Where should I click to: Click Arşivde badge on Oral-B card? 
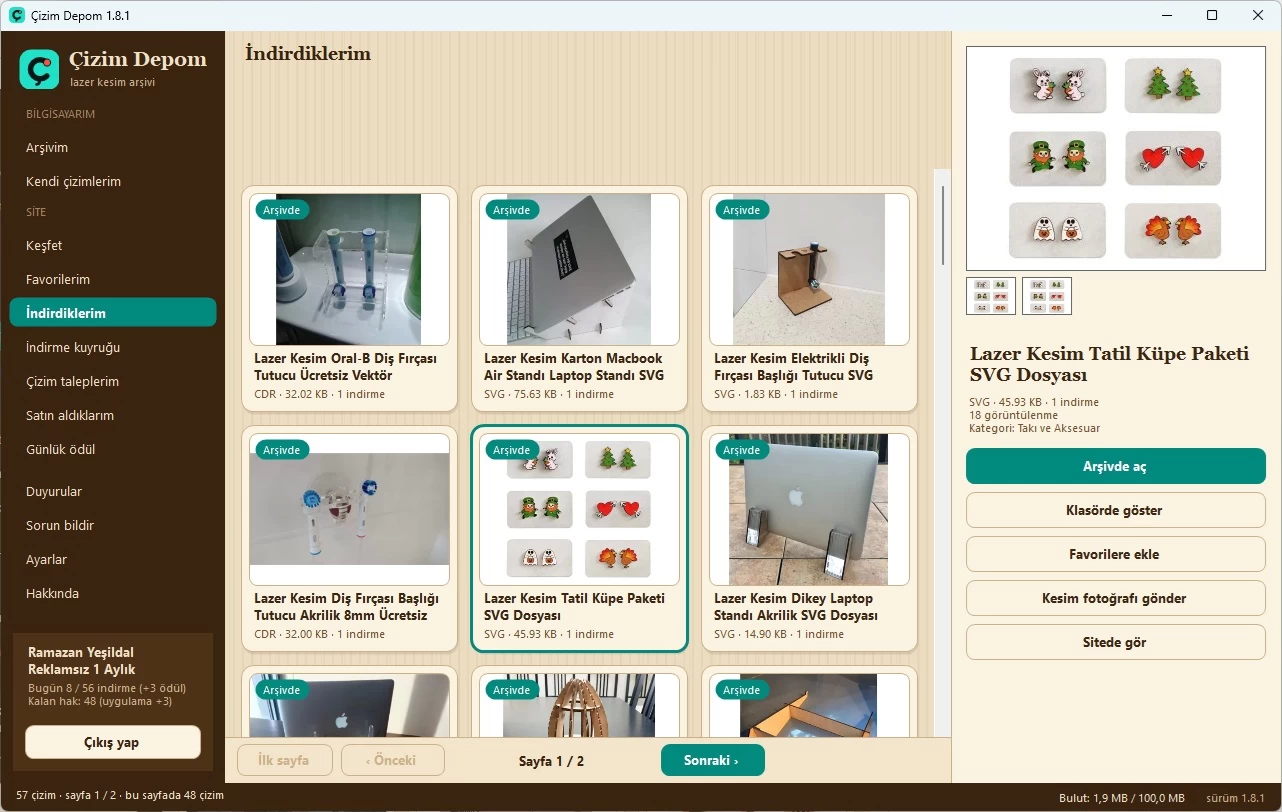pos(282,210)
